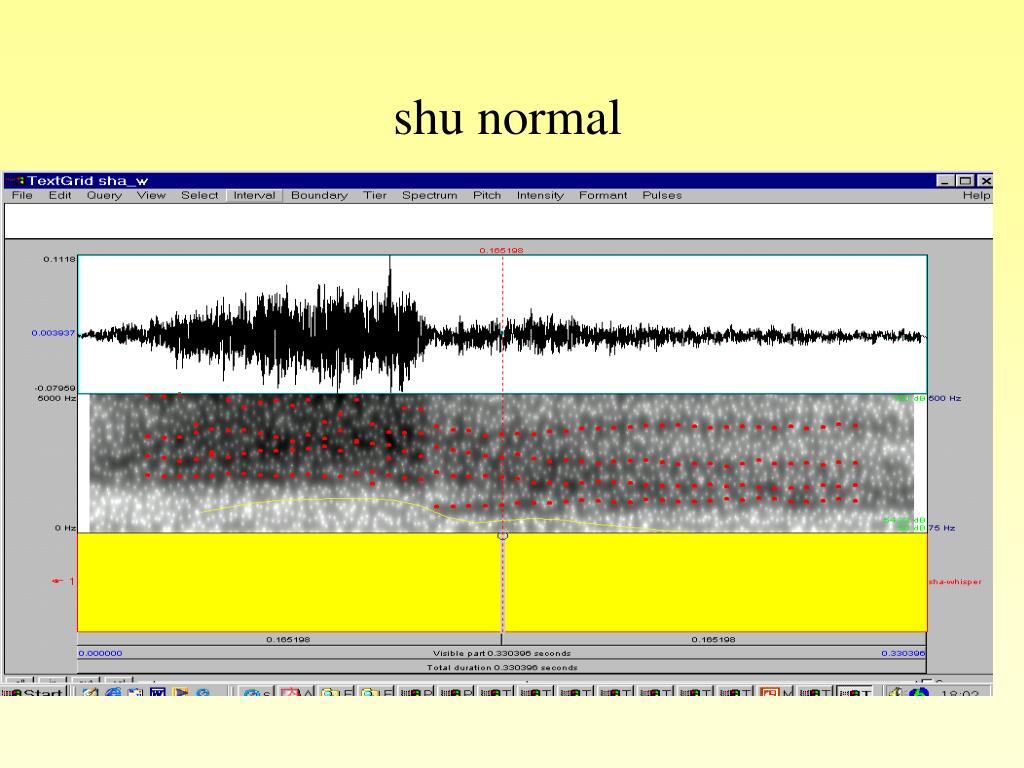Click the left 0.165198 duration bar
1024x768 pixels.
pyautogui.click(x=289, y=639)
